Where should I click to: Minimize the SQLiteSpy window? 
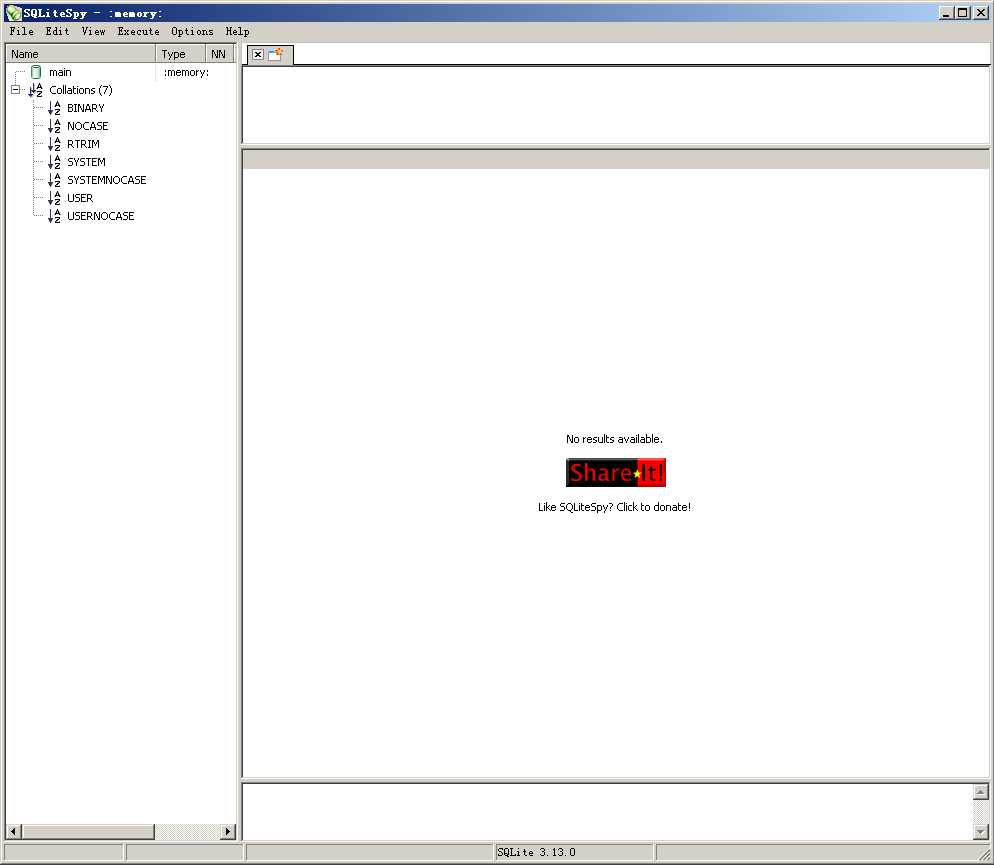click(946, 13)
